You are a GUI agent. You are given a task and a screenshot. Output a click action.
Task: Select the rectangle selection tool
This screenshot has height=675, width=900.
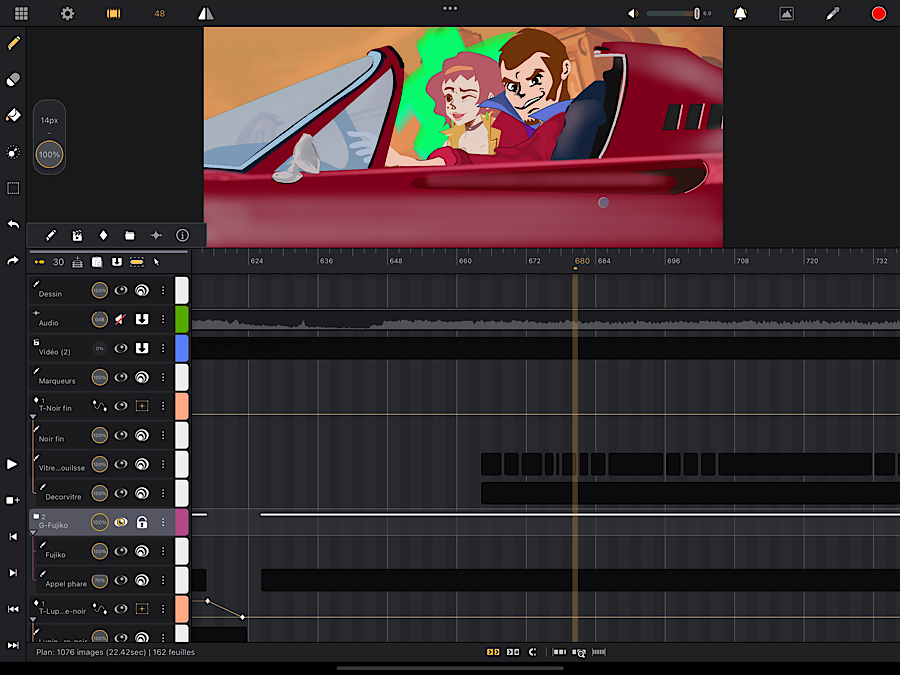coord(13,188)
